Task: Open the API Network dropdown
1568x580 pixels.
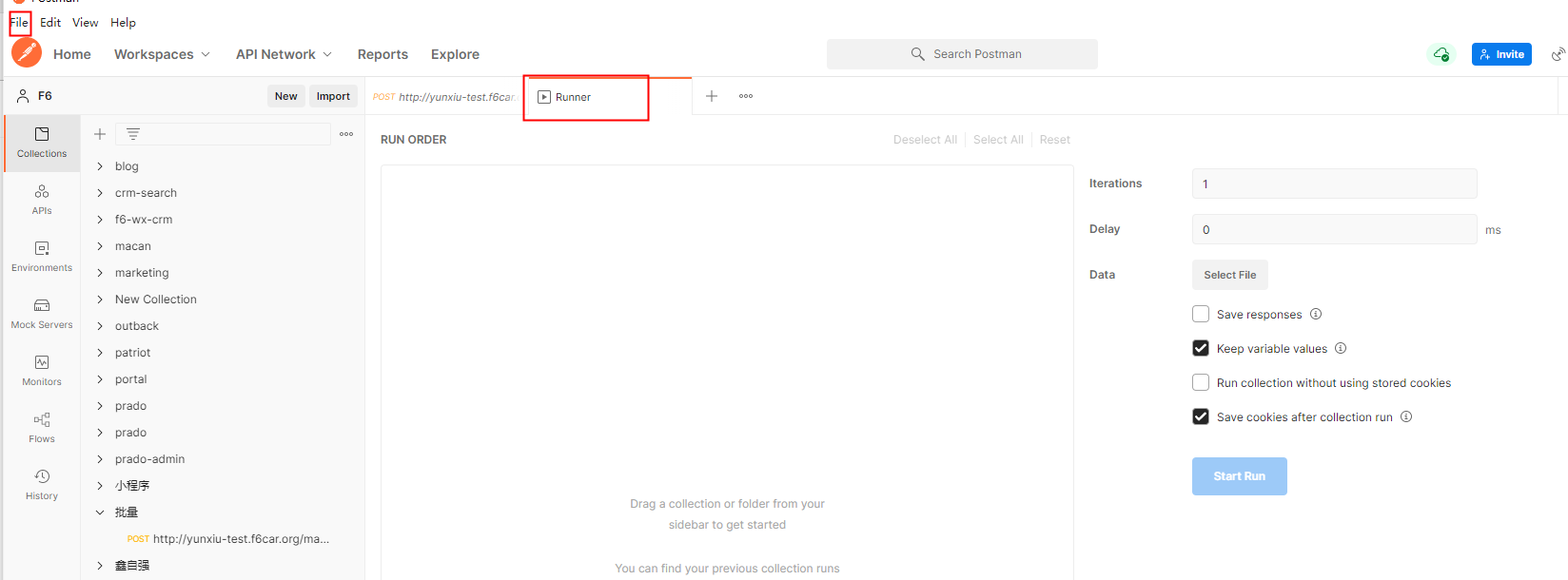Action: 284,54
